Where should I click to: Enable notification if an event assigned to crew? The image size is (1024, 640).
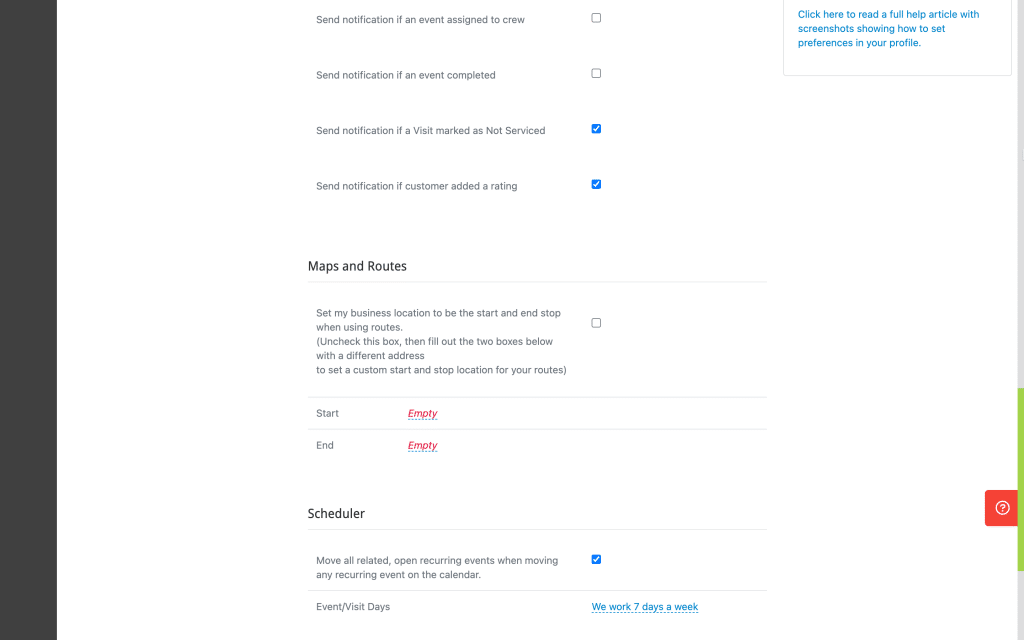point(596,17)
